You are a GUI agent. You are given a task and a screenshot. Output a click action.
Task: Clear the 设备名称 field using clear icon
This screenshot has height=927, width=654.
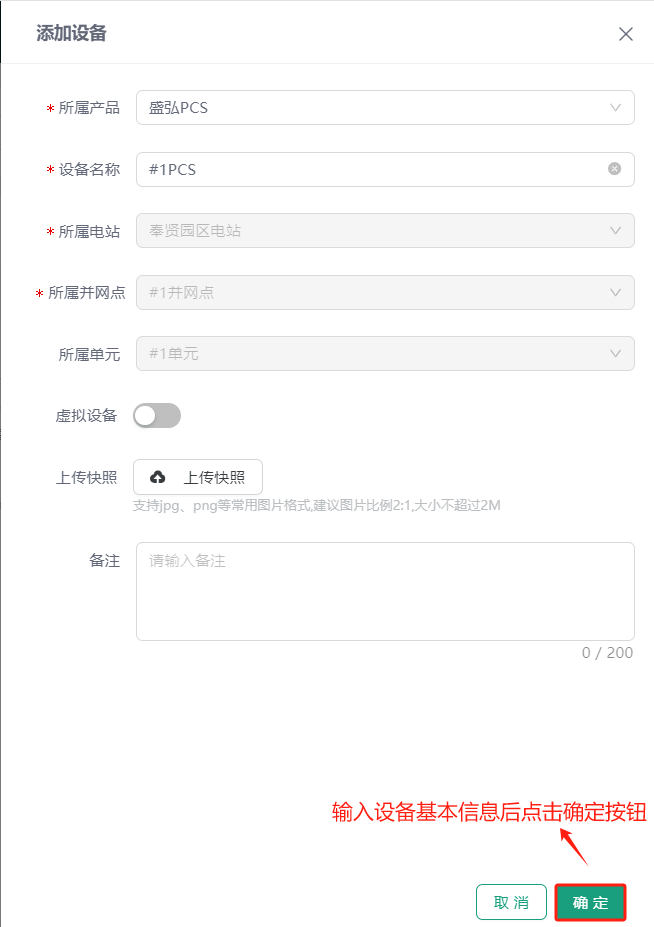click(x=615, y=169)
